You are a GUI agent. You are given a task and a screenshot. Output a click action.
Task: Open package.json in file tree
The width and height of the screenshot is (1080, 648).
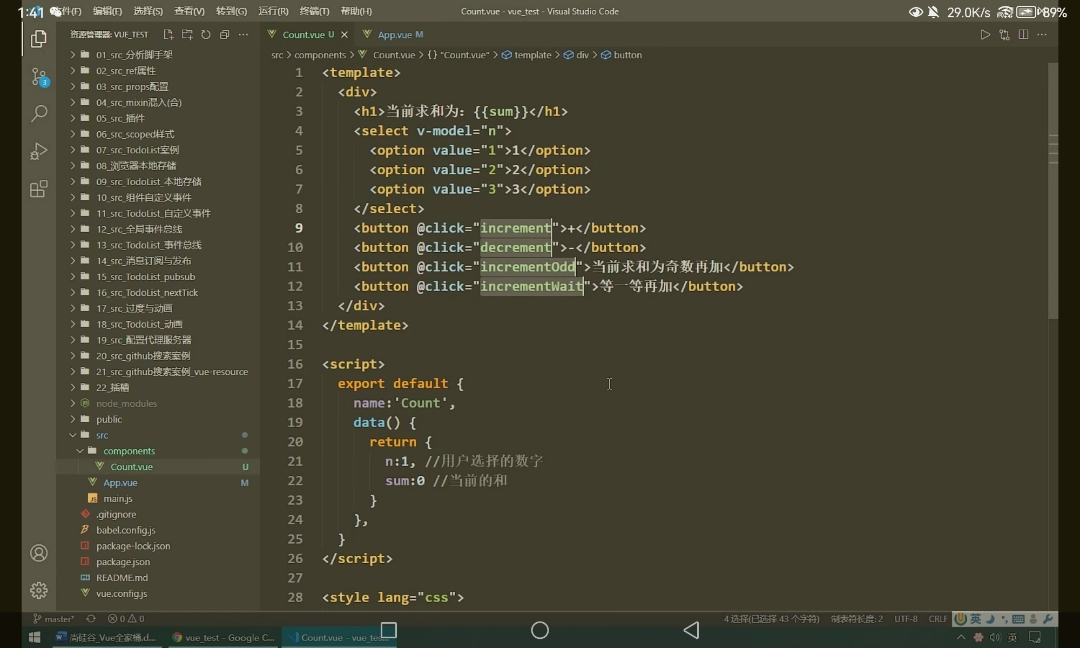pyautogui.click(x=123, y=561)
